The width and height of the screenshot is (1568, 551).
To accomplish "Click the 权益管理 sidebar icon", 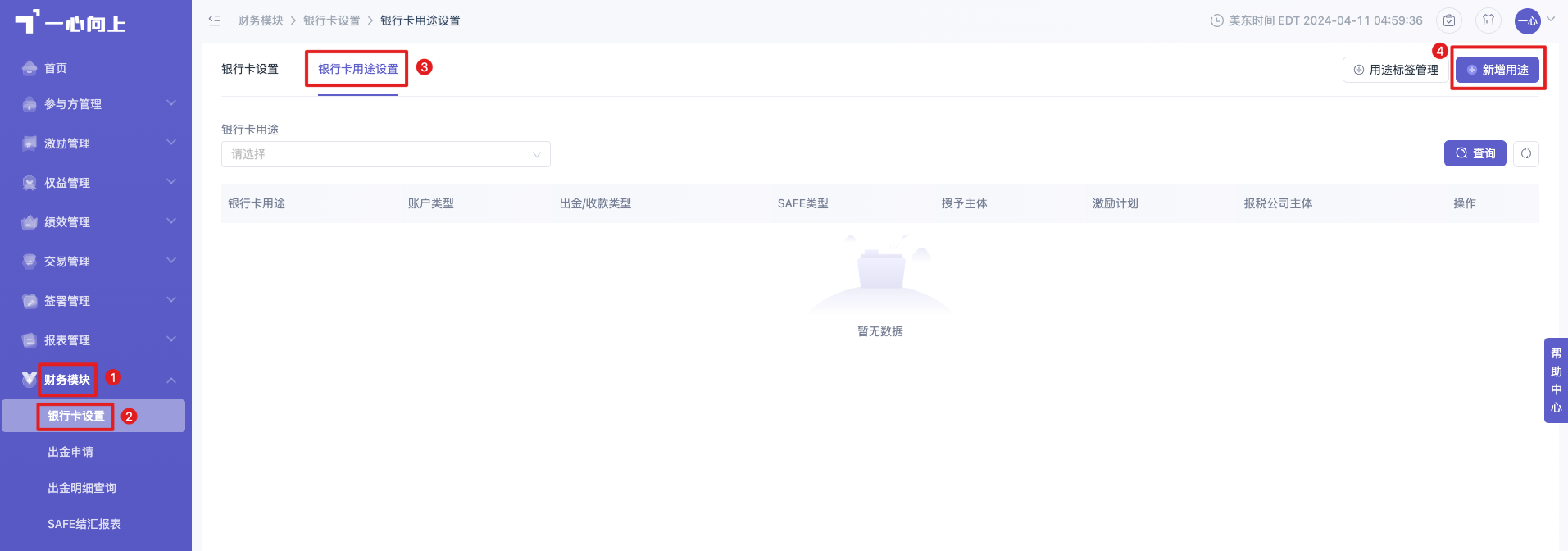I will pos(30,183).
